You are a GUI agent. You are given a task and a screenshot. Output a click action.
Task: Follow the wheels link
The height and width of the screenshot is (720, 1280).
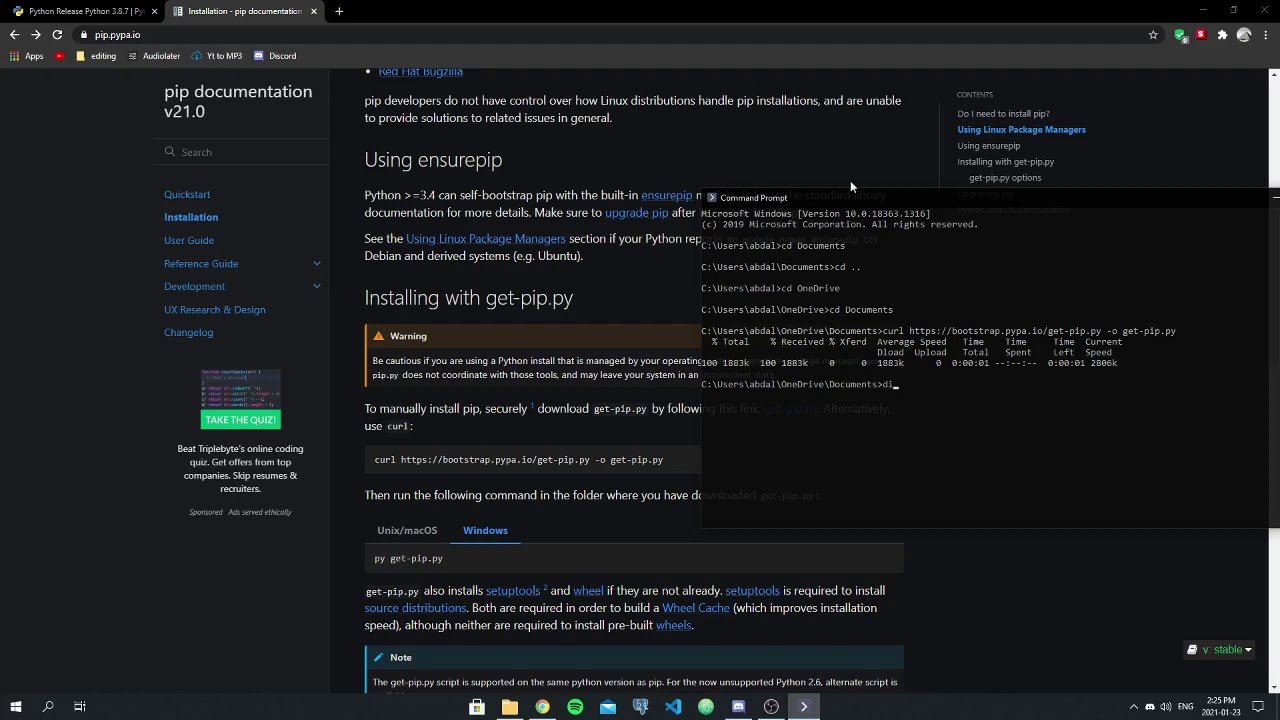tap(673, 626)
